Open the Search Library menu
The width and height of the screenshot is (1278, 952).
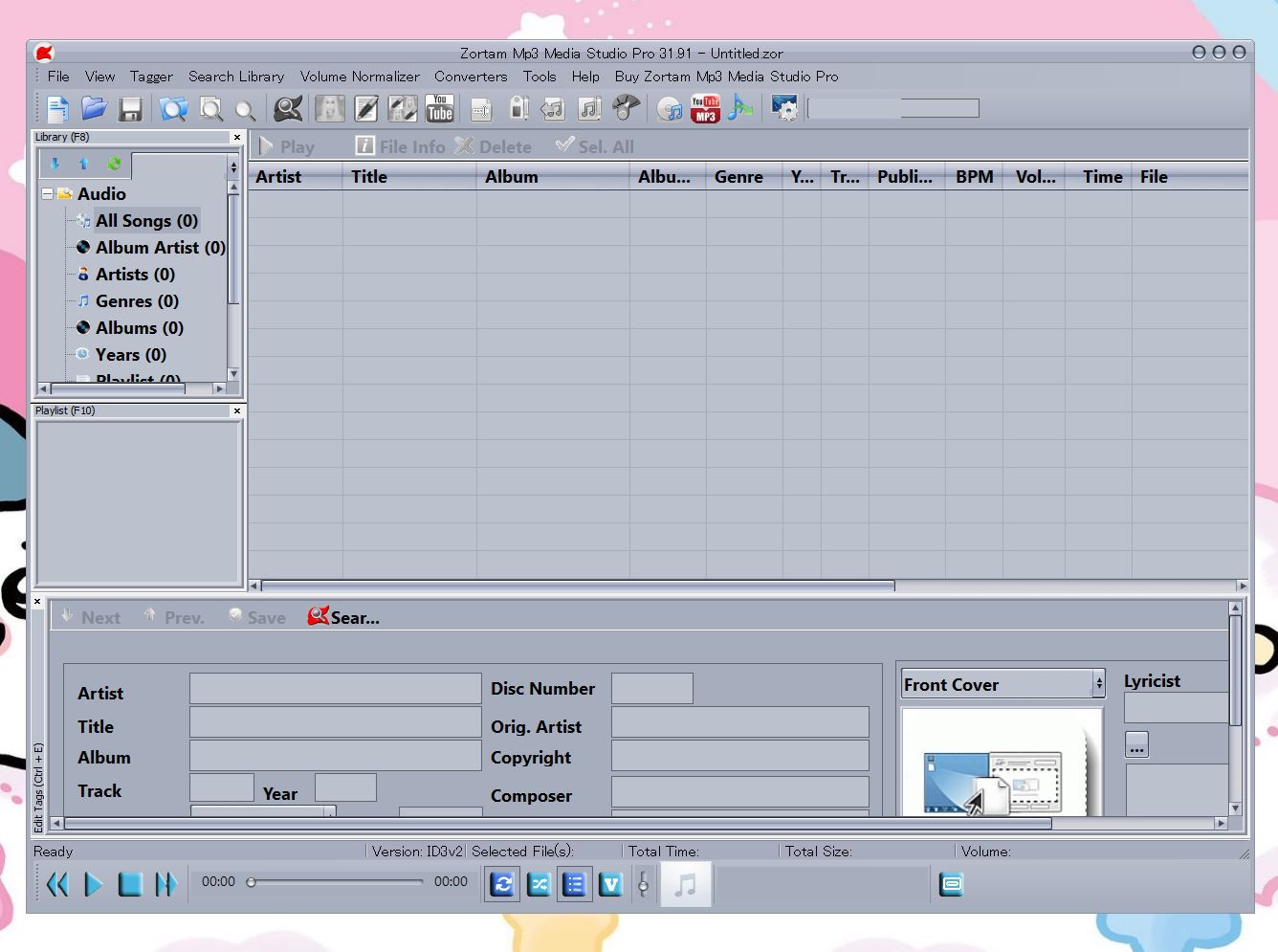[x=236, y=77]
